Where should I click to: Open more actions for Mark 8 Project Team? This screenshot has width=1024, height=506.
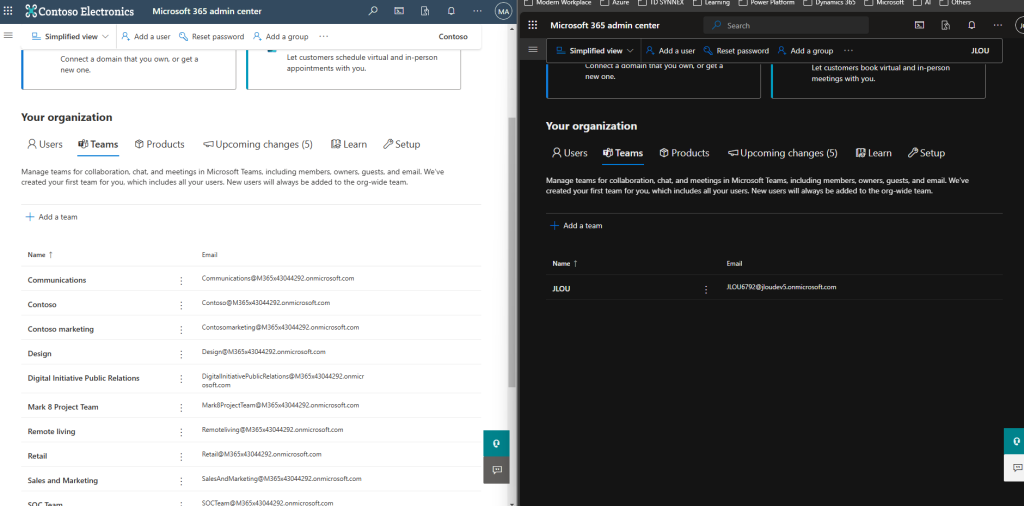pos(182,407)
